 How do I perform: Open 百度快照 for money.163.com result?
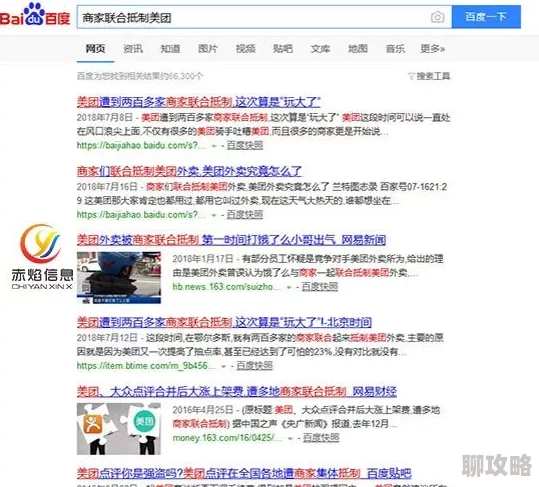tap(321, 438)
